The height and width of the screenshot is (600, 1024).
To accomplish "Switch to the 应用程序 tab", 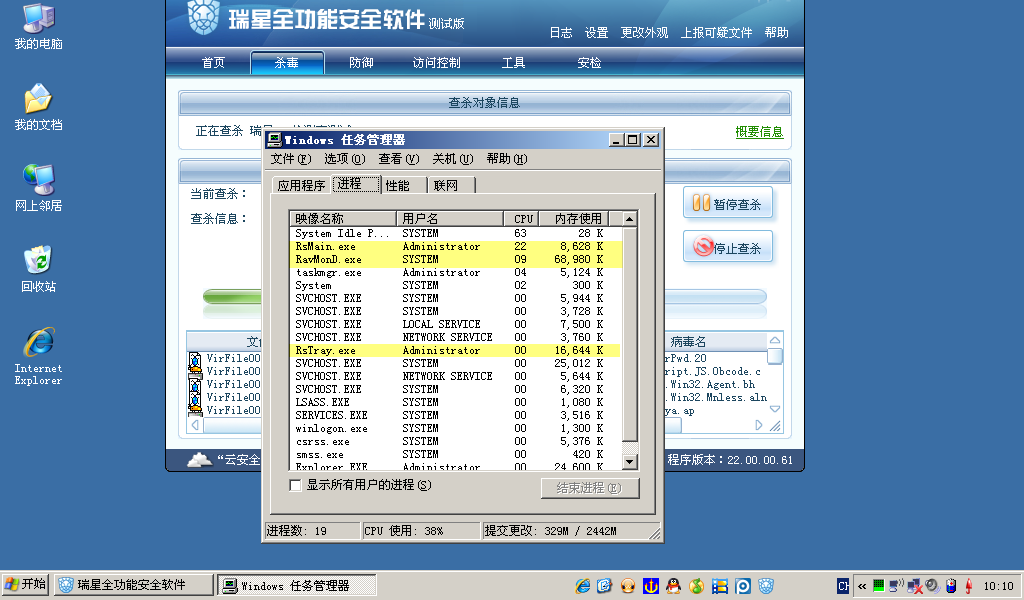I will click(301, 185).
